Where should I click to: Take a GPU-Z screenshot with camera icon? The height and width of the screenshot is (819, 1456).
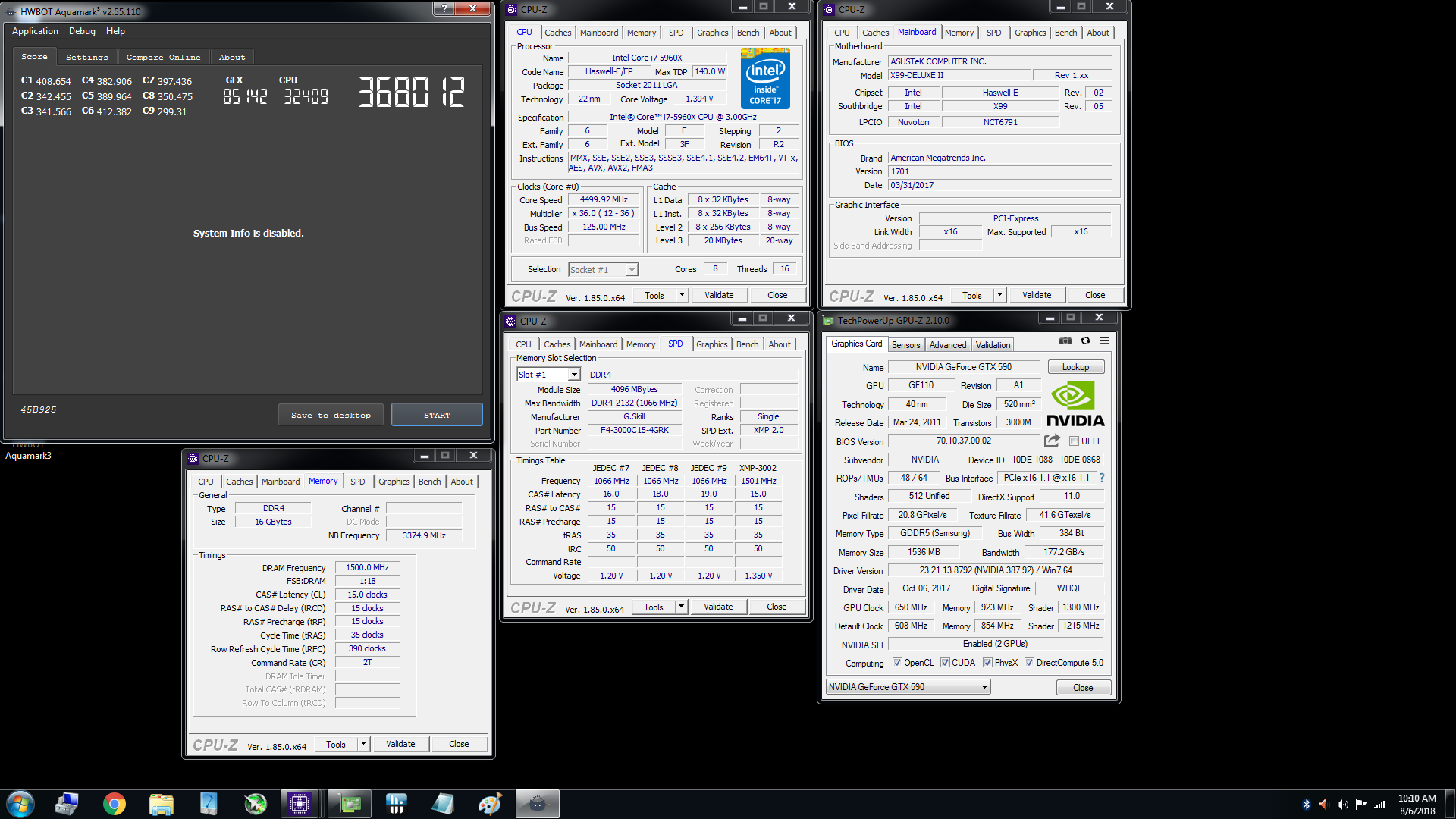click(x=1065, y=341)
